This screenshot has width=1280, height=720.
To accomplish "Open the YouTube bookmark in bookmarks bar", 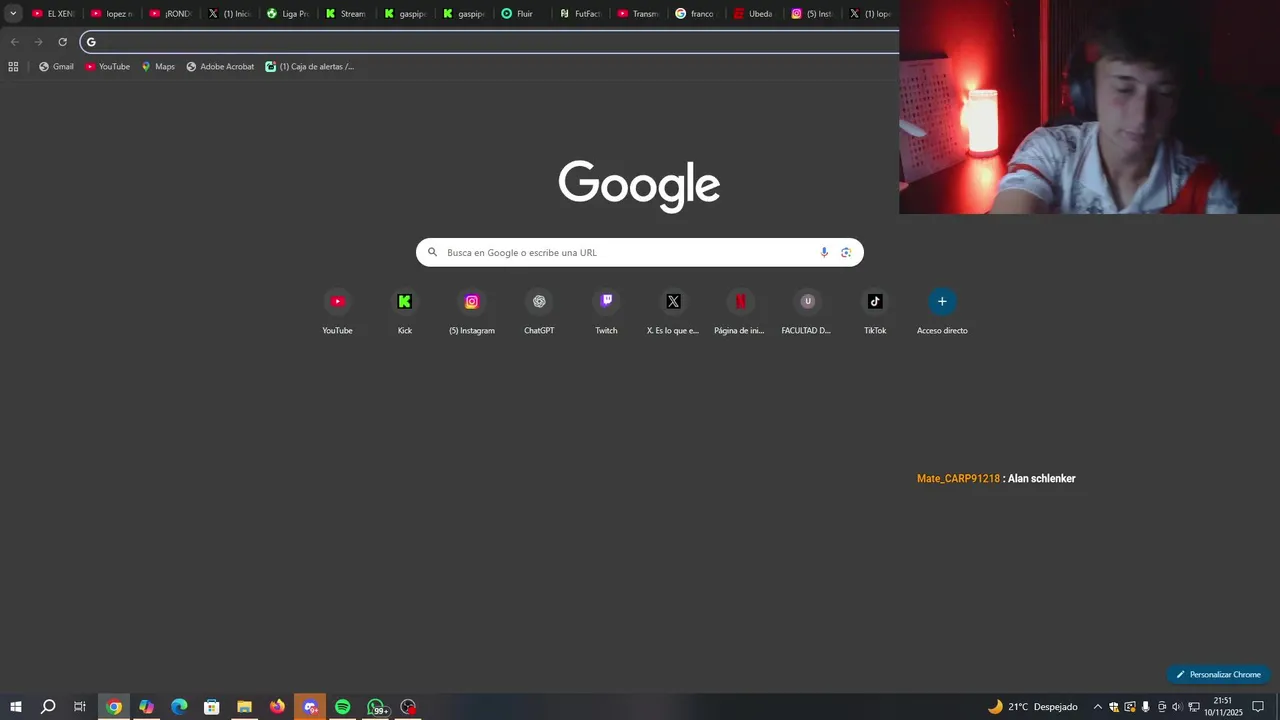I will coord(107,67).
